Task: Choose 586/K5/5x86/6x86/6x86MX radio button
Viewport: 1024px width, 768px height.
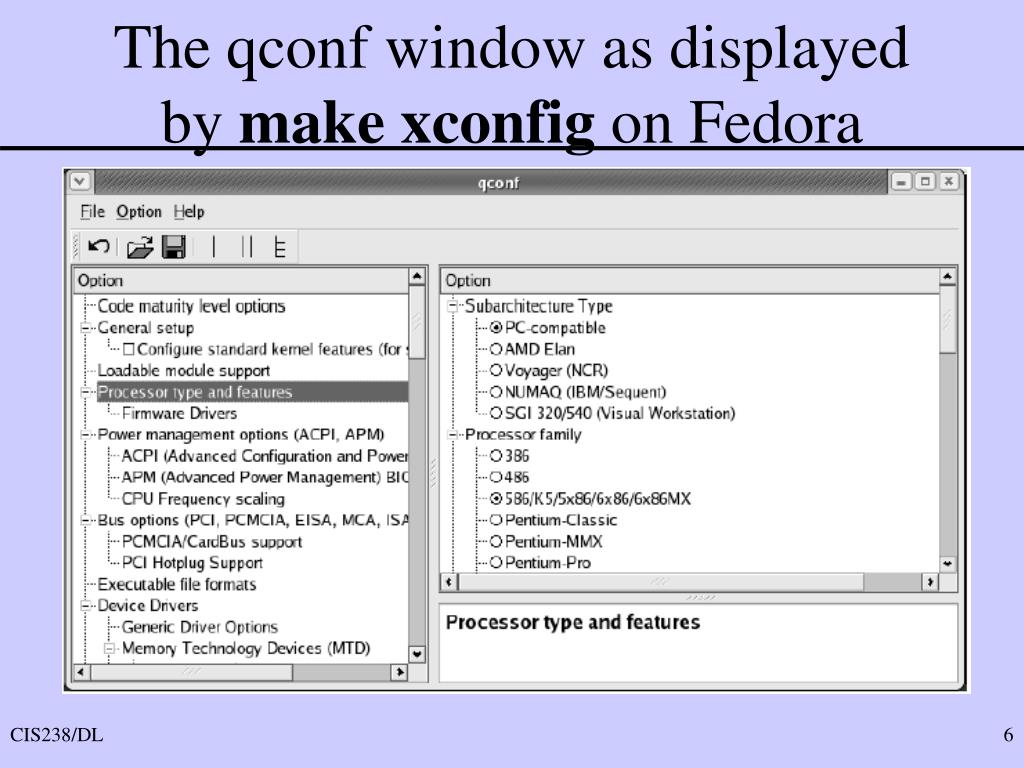Action: click(x=496, y=499)
